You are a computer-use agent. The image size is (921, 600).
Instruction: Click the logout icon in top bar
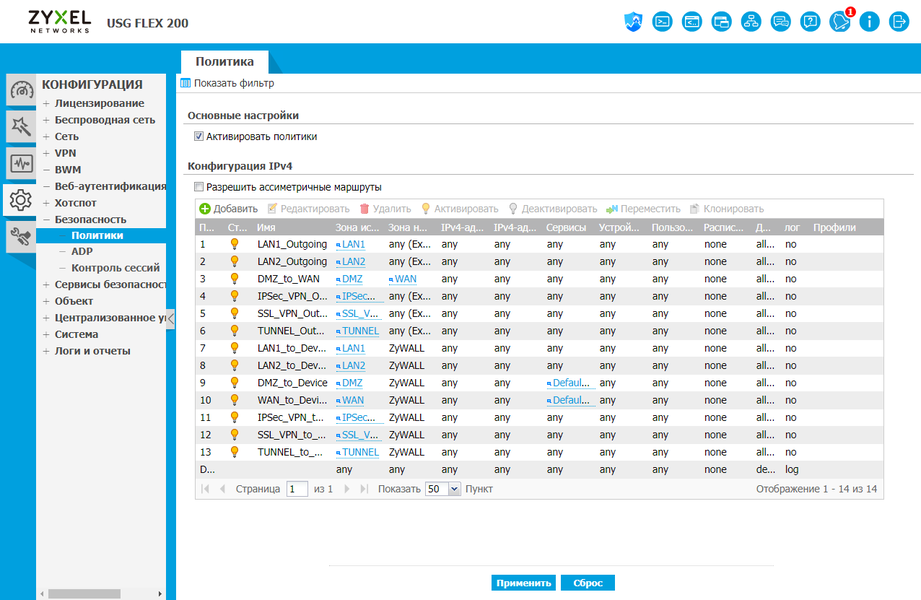click(899, 22)
